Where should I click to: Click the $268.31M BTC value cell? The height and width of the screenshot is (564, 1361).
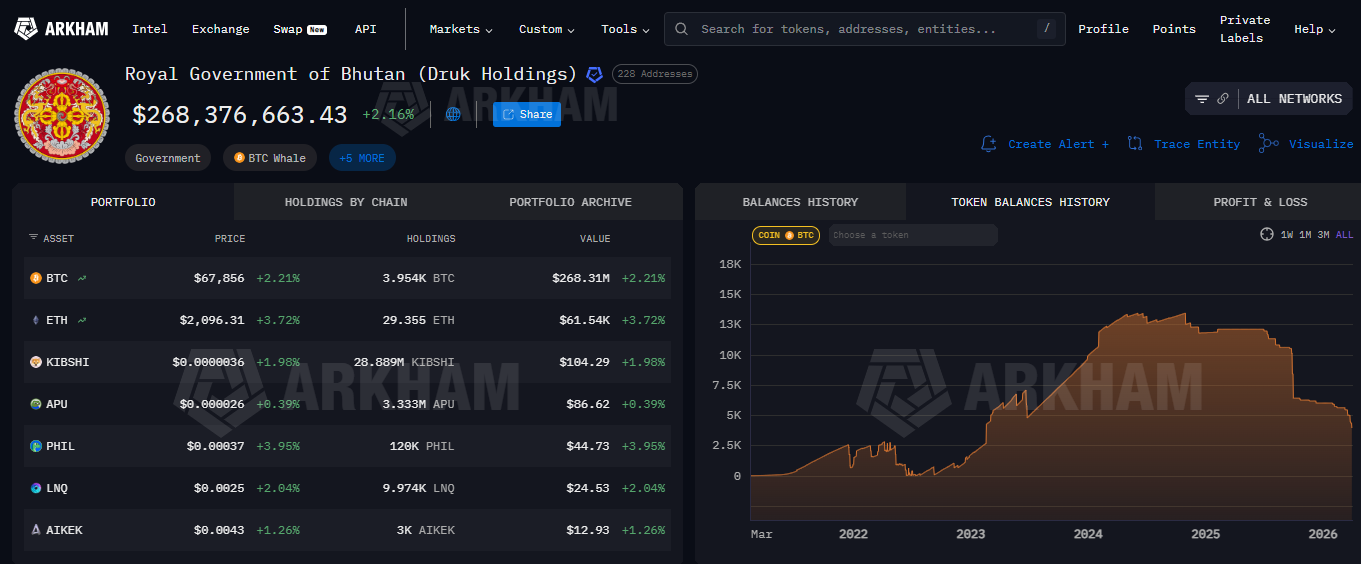point(580,278)
